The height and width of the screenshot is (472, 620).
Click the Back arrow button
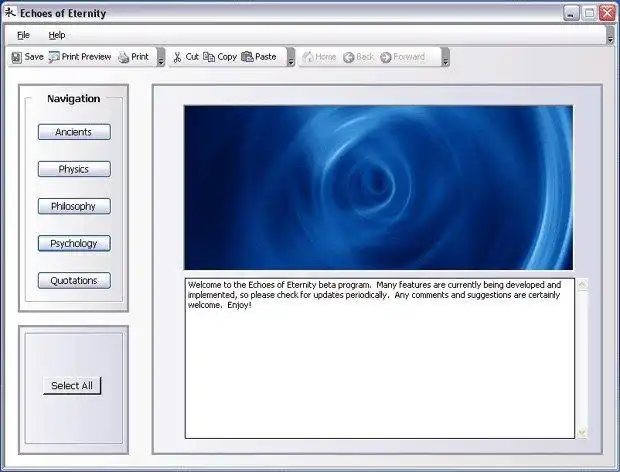tap(358, 57)
